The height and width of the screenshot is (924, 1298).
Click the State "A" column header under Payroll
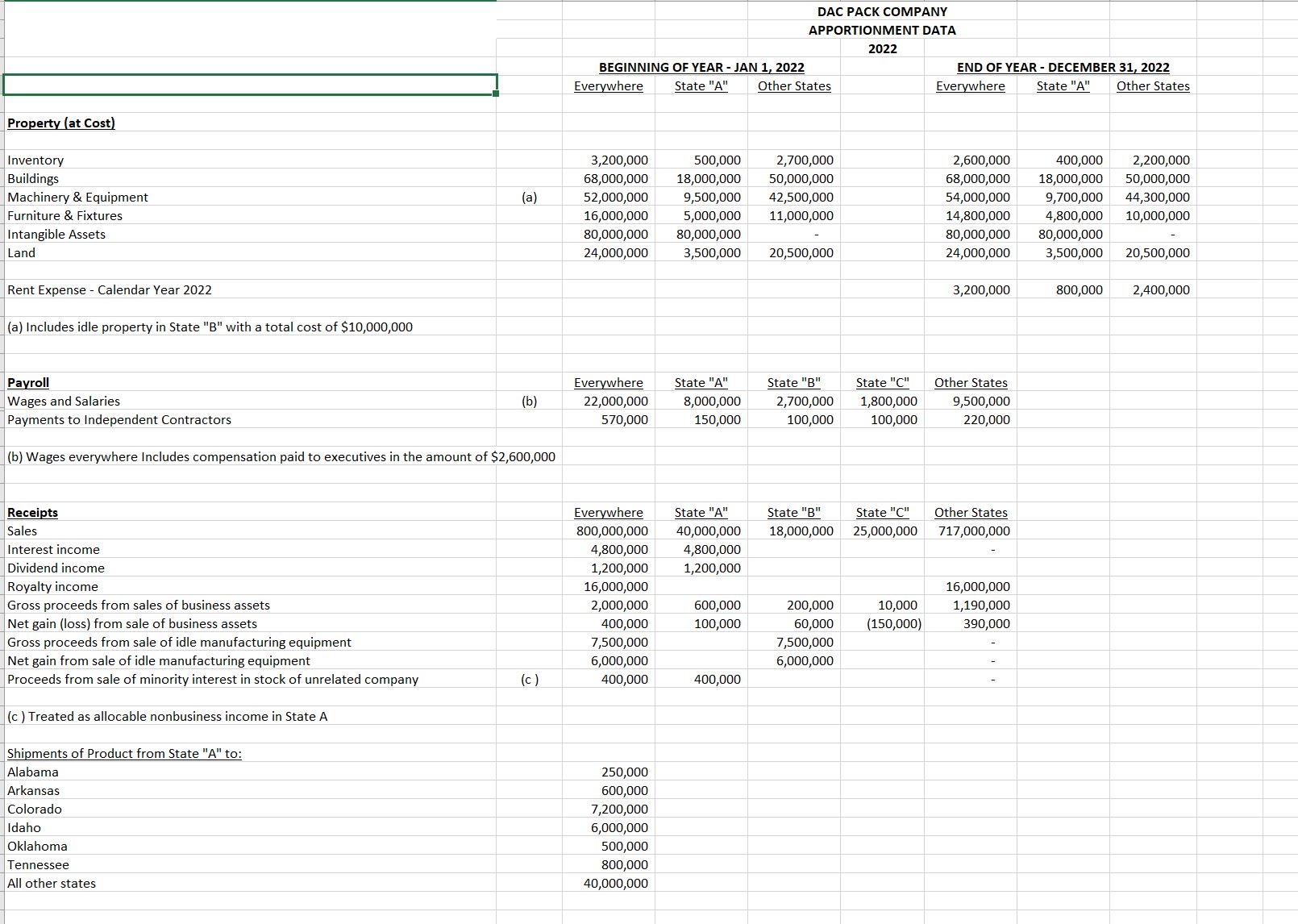pyautogui.click(x=701, y=382)
